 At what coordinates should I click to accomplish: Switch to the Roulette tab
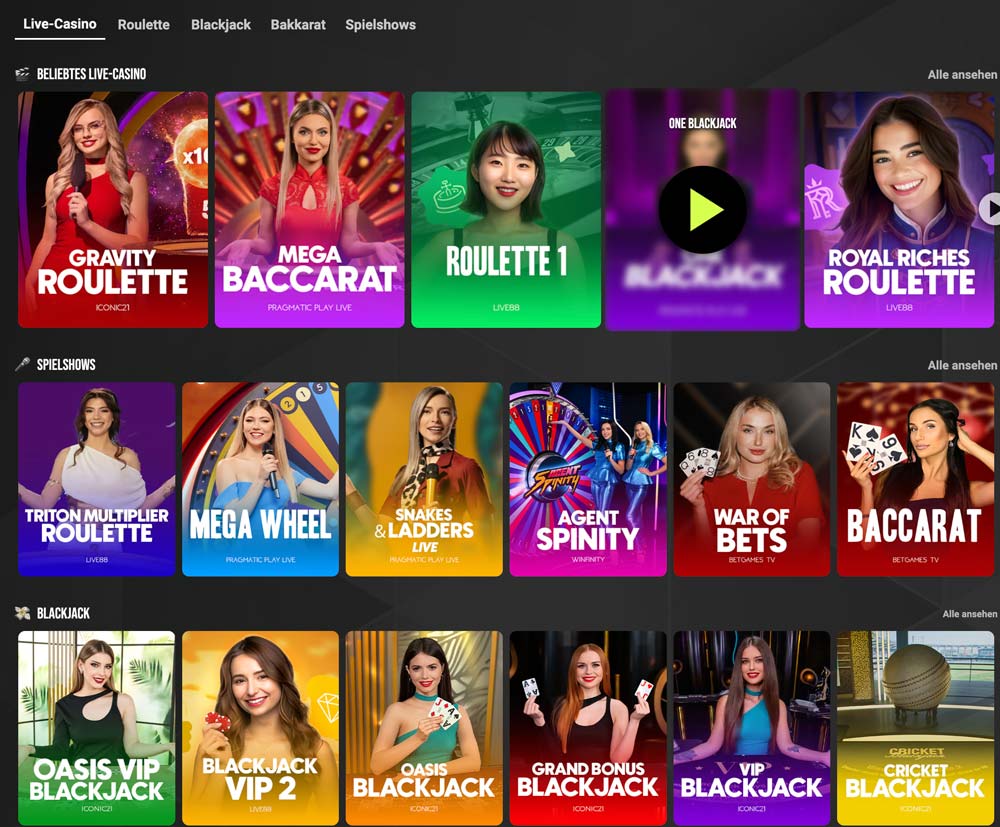[143, 24]
